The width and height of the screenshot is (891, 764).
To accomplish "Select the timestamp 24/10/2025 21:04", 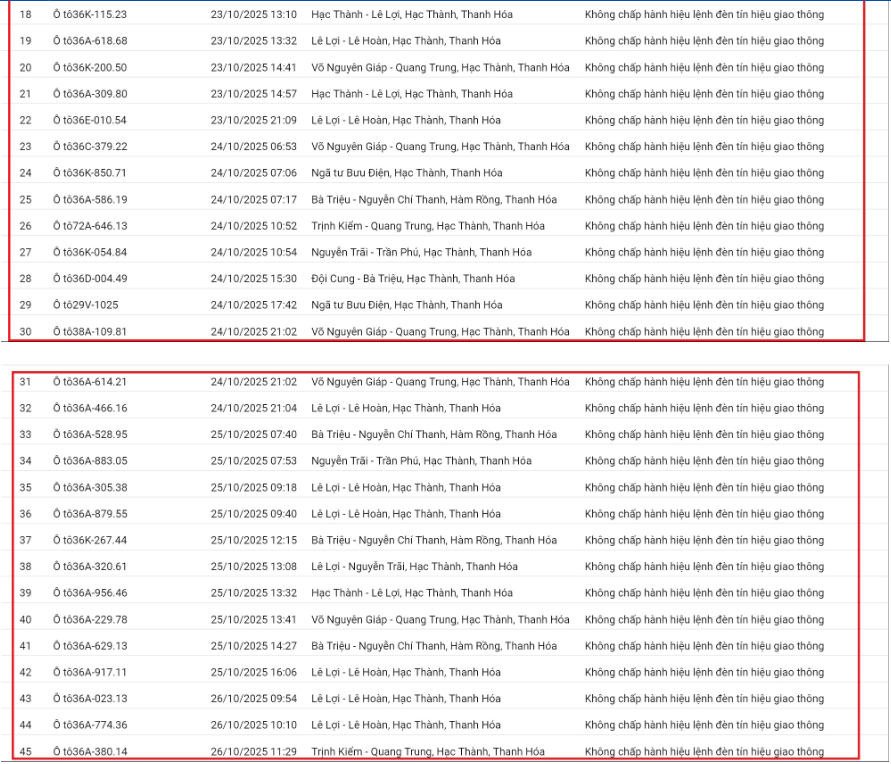I will (x=253, y=408).
